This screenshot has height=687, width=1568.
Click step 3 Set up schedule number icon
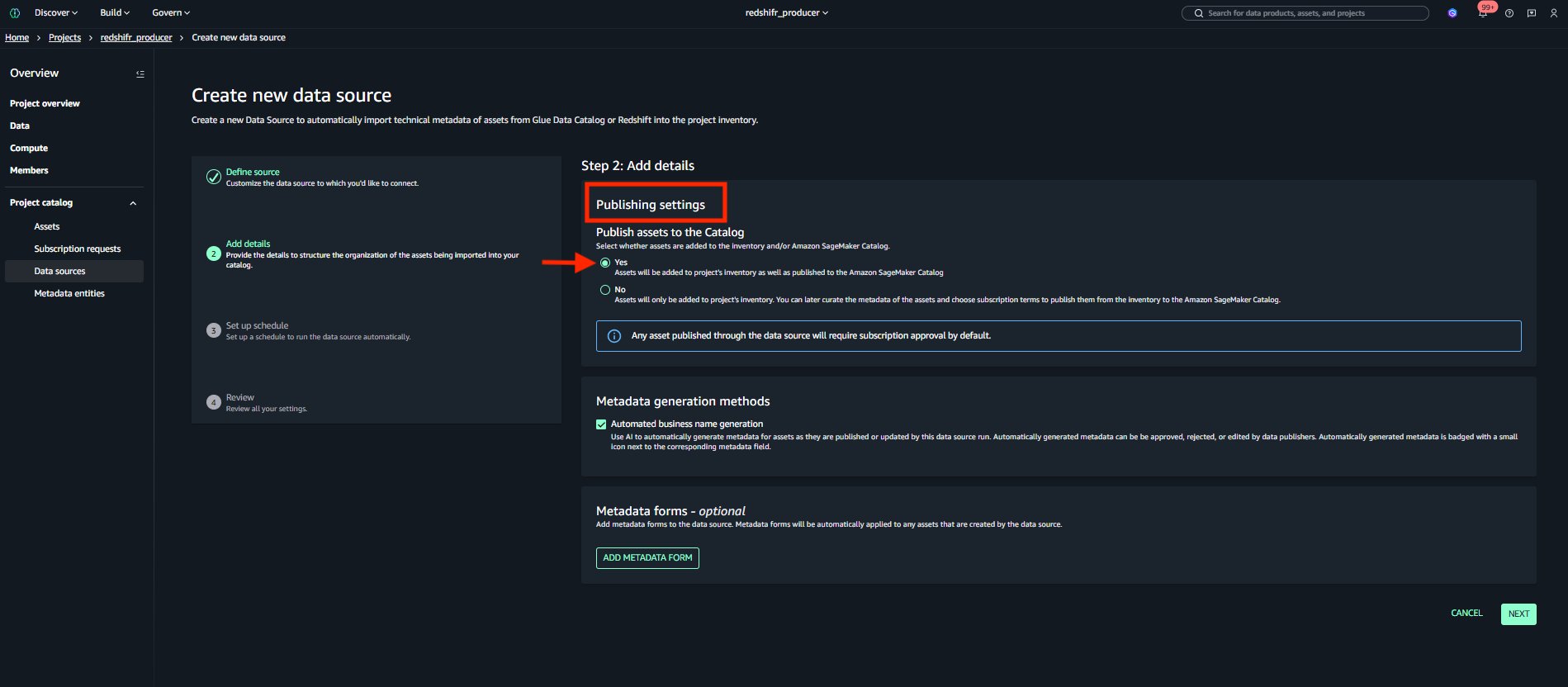click(213, 330)
